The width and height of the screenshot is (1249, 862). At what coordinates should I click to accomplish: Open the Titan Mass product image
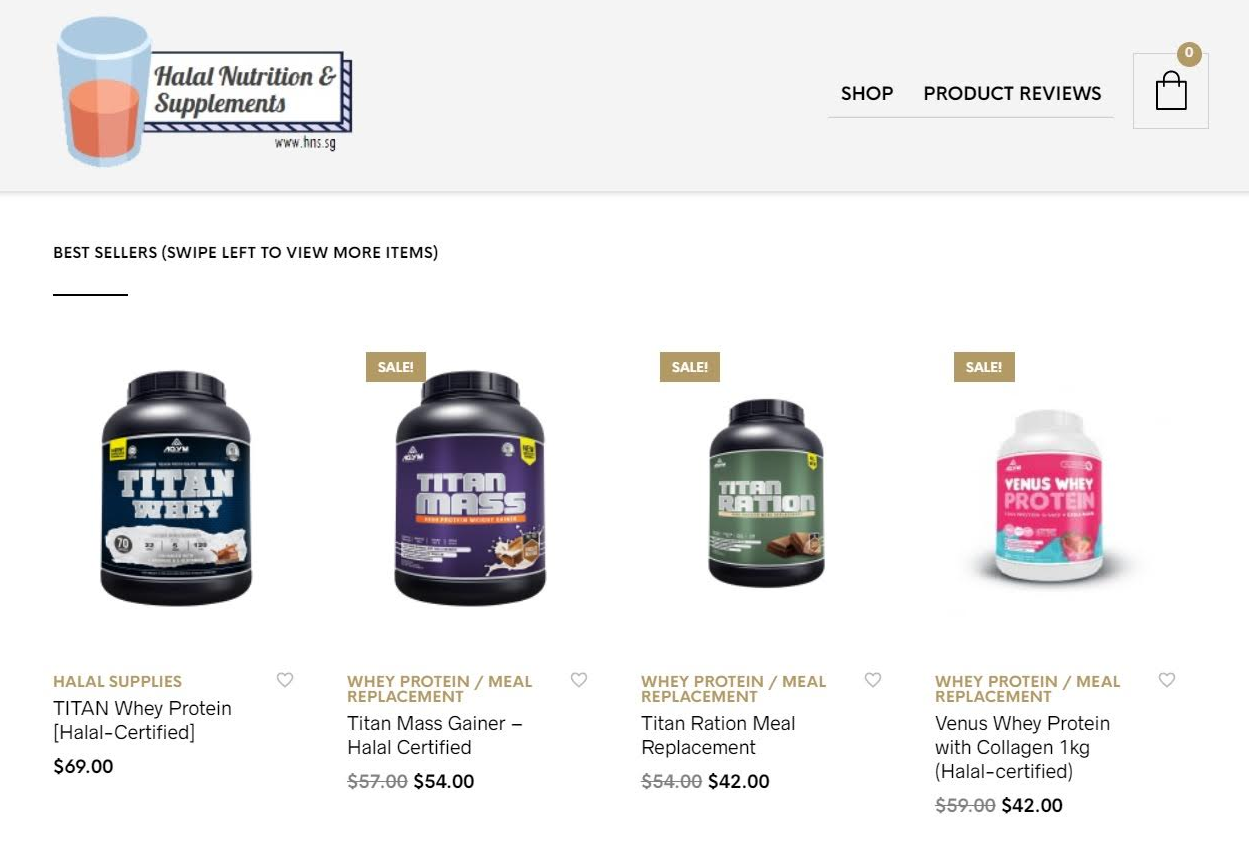click(470, 488)
